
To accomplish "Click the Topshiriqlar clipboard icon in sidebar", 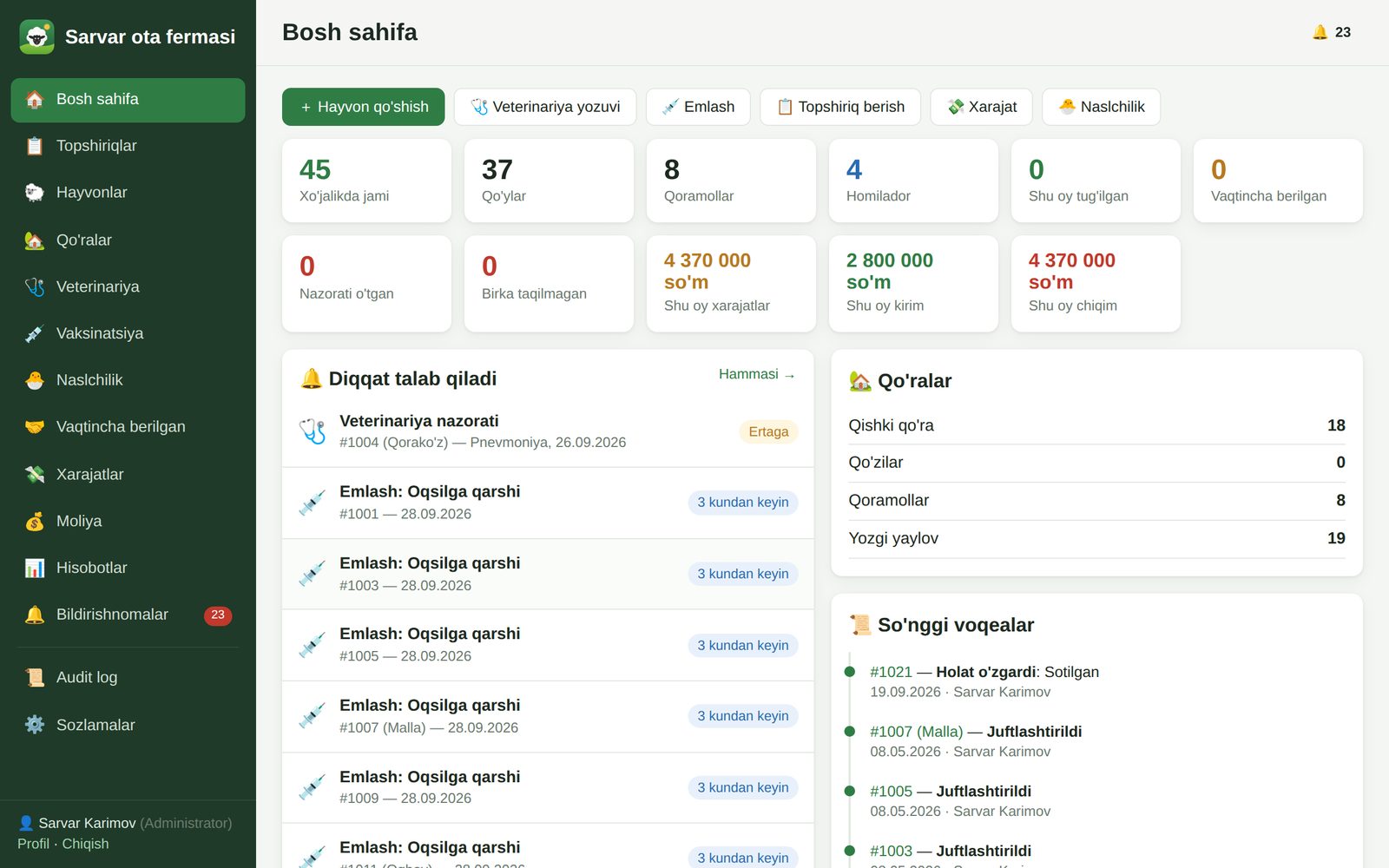I will coord(35,146).
